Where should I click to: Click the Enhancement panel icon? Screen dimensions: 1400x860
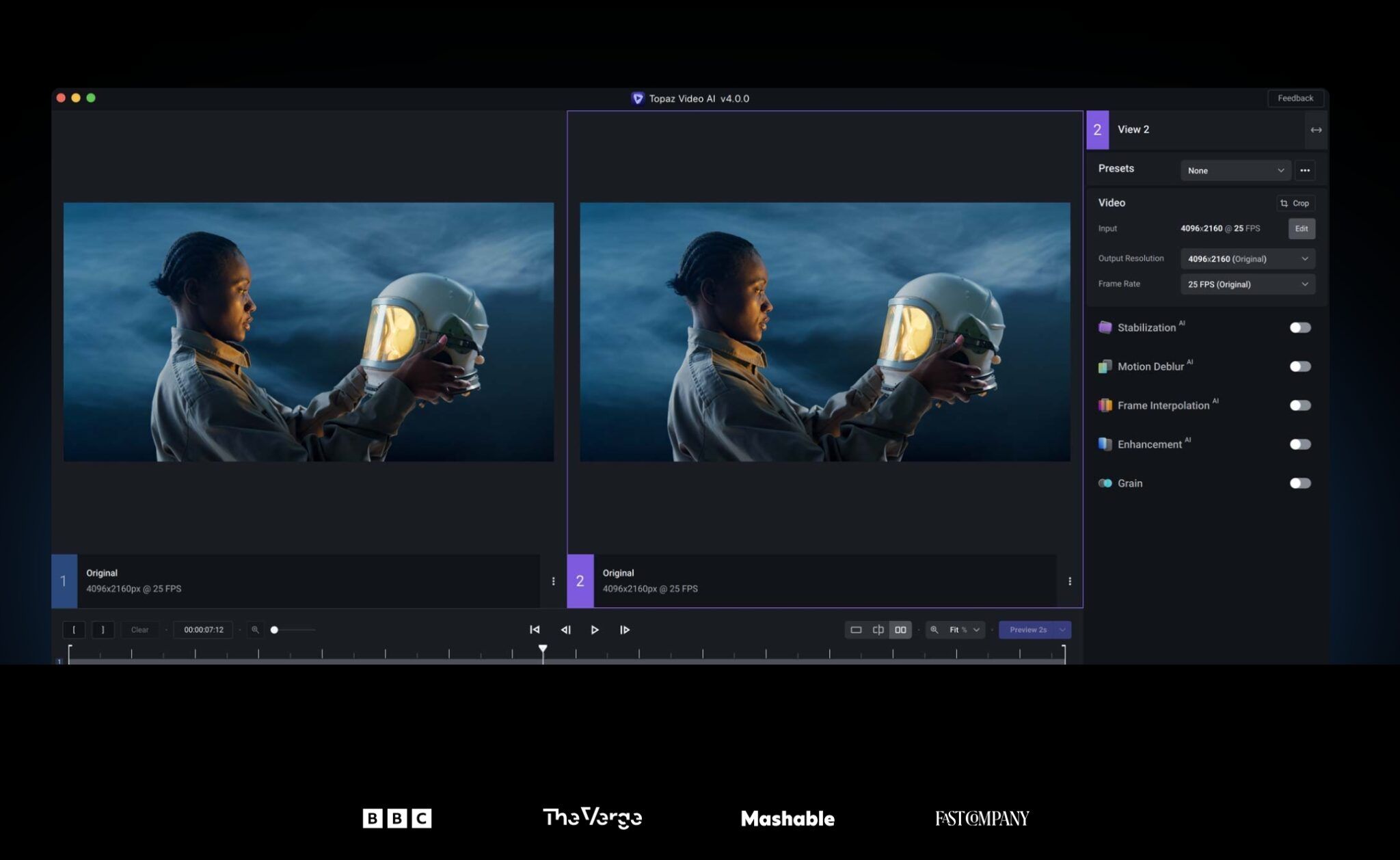pyautogui.click(x=1105, y=444)
